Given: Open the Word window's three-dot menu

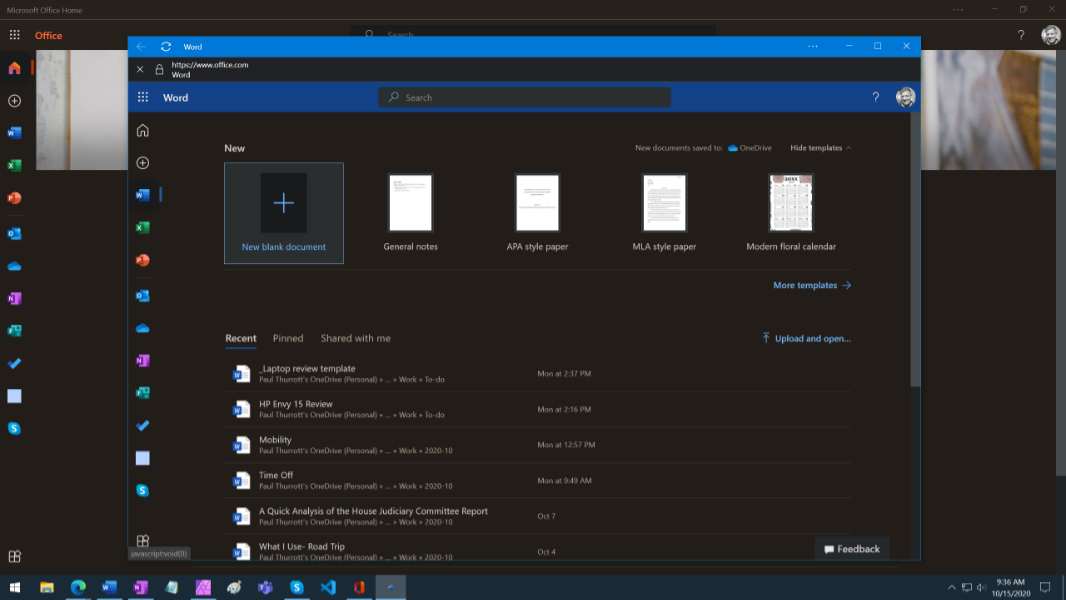Looking at the screenshot, I should 812,46.
